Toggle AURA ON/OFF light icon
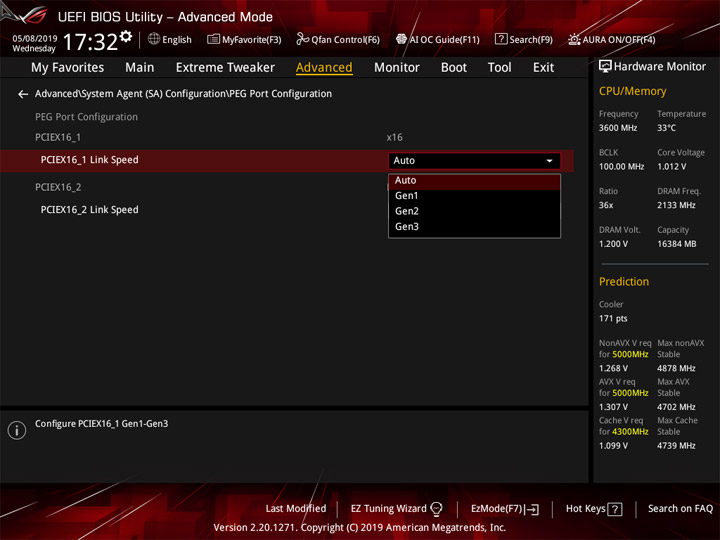This screenshot has height=540, width=720. [574, 39]
